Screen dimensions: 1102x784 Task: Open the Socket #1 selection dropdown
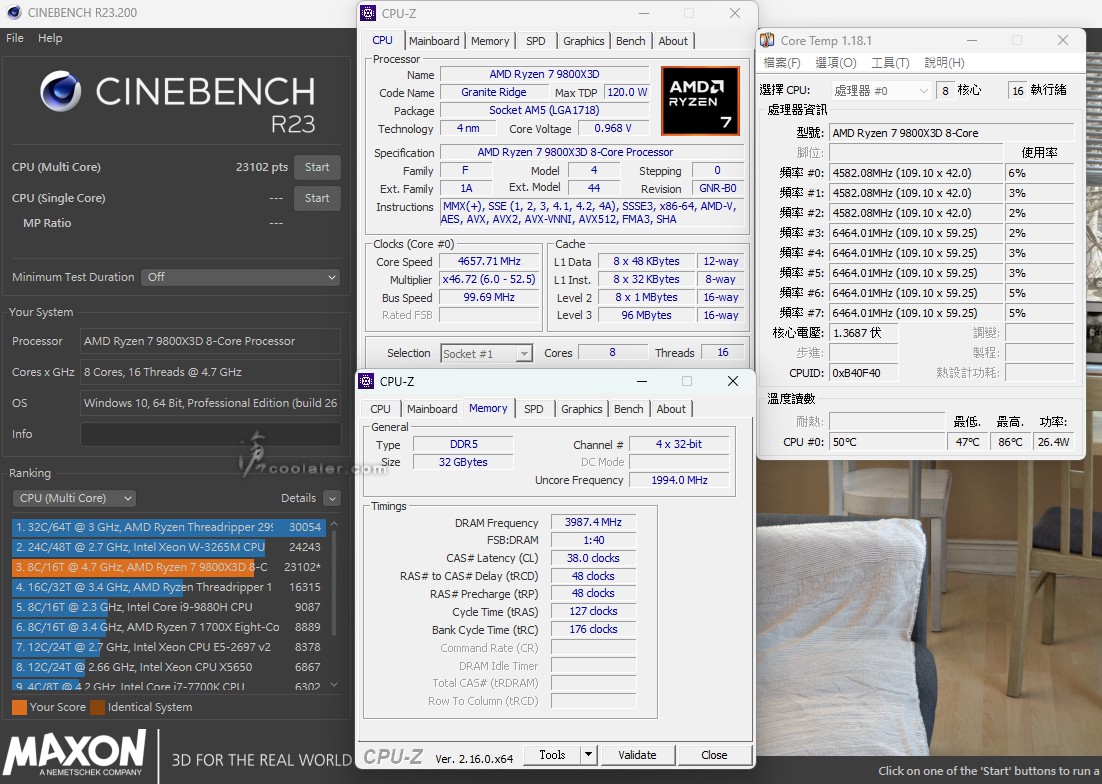tap(486, 353)
